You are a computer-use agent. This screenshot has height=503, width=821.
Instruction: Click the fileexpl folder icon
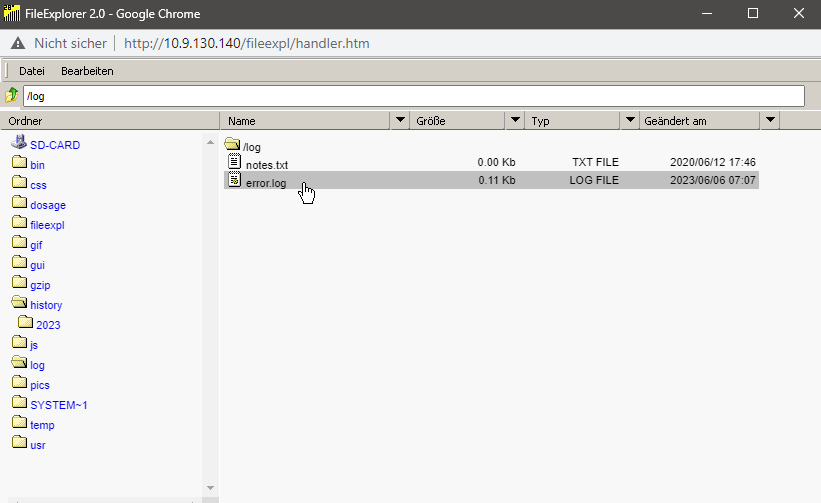coord(19,222)
